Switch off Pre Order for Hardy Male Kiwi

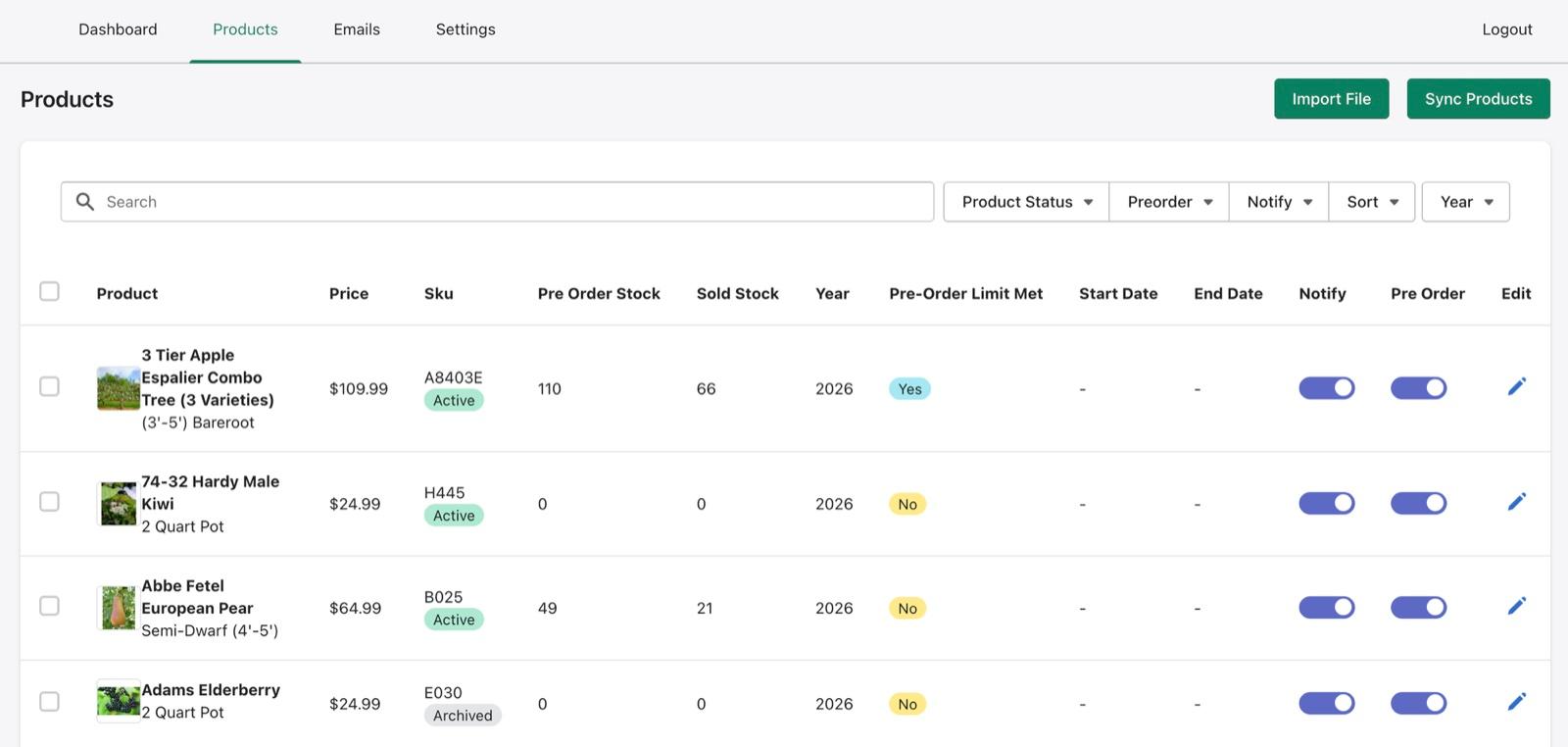(1418, 503)
